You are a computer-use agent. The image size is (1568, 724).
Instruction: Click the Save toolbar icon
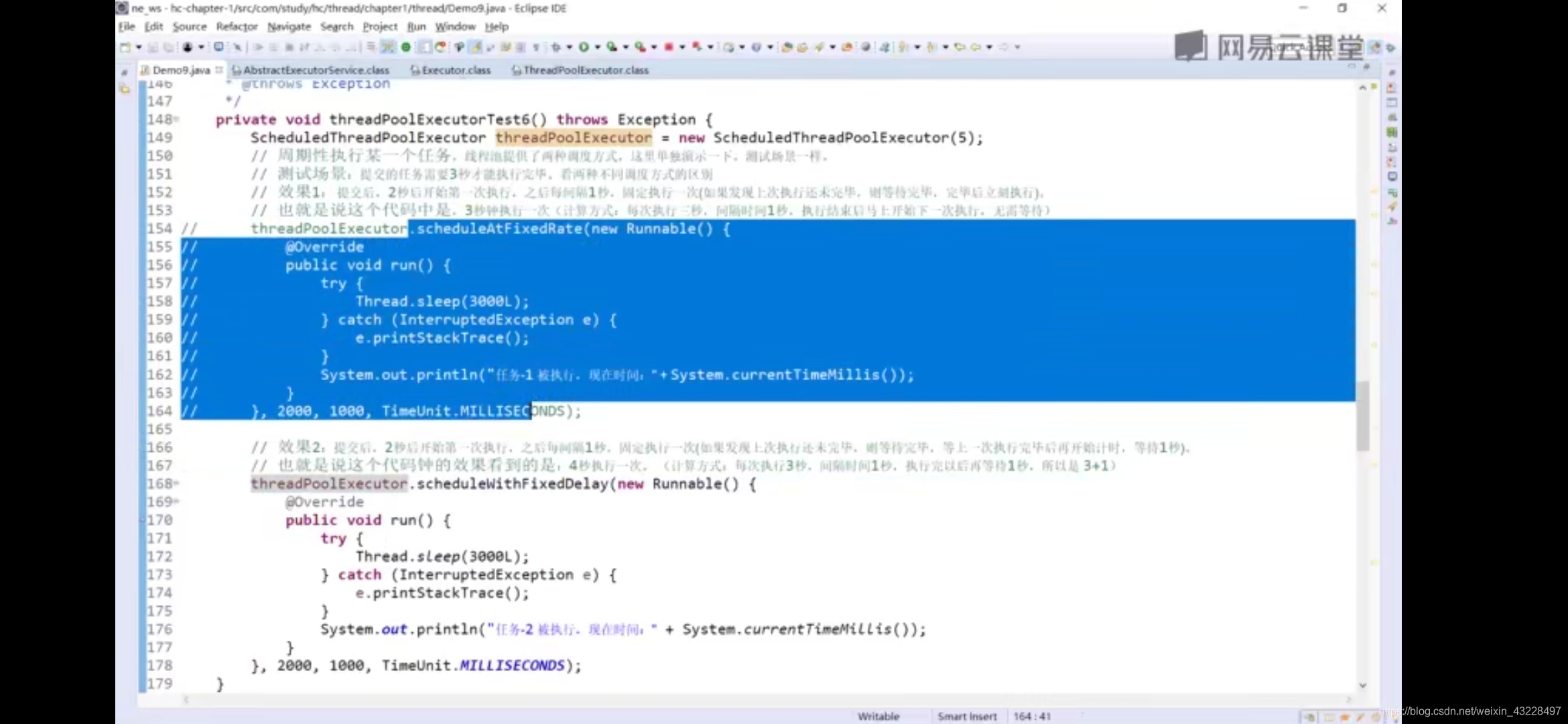153,47
